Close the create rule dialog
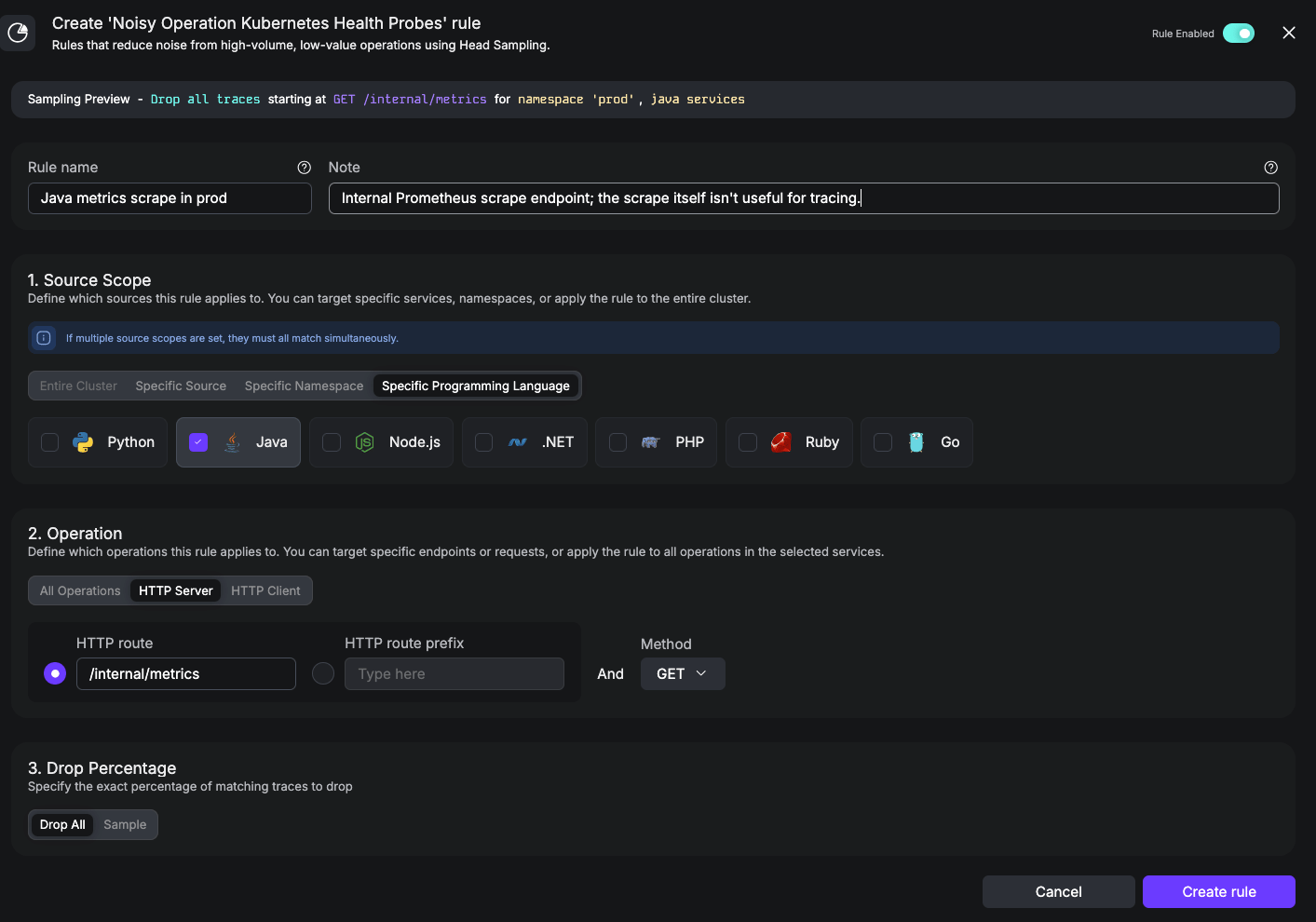The width and height of the screenshot is (1316, 922). [1289, 33]
